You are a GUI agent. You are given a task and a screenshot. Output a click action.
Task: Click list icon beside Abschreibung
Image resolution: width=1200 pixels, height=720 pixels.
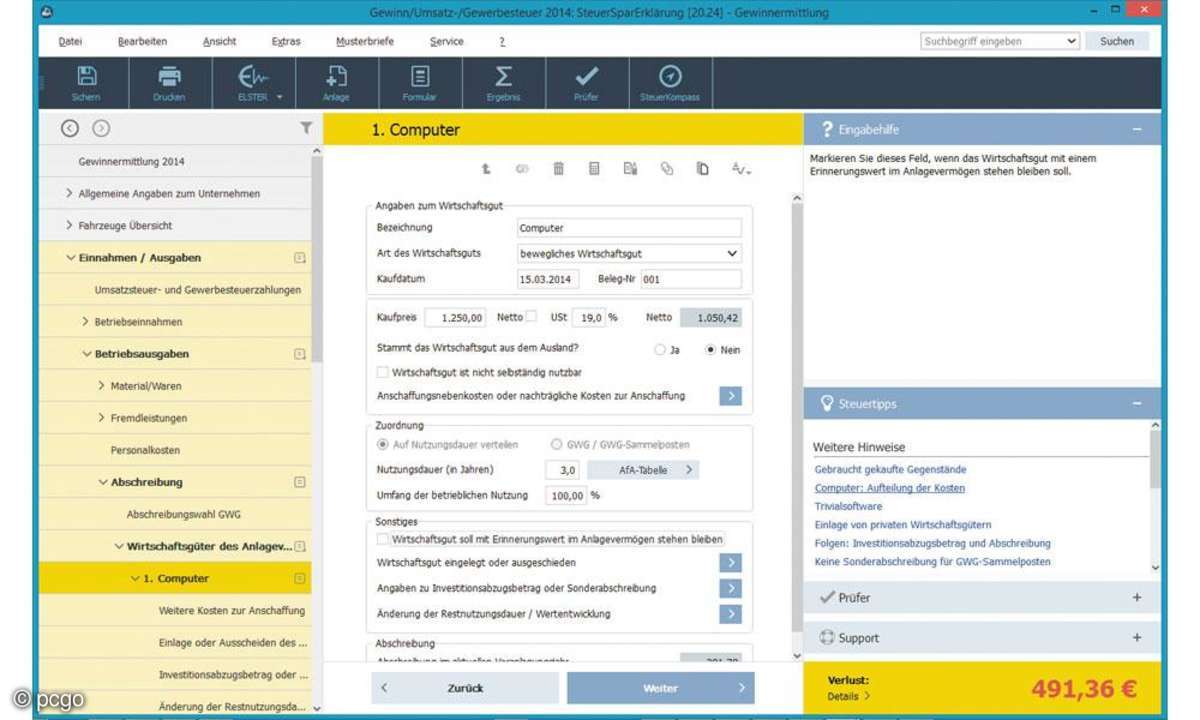point(299,482)
